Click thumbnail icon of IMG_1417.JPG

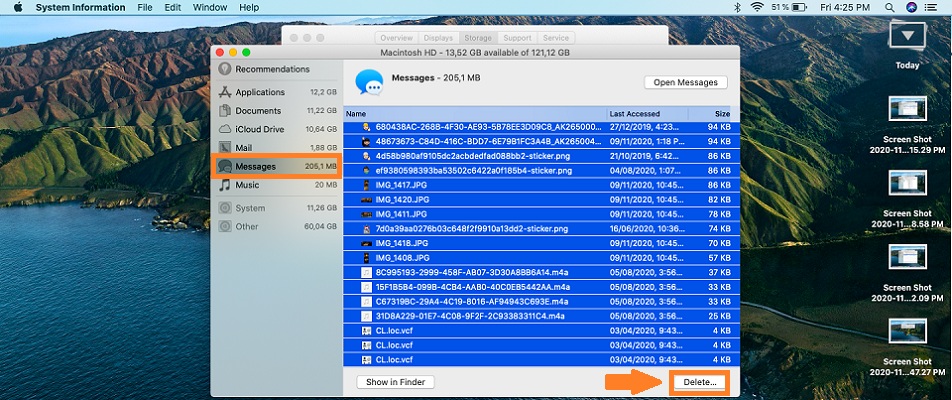pos(366,185)
